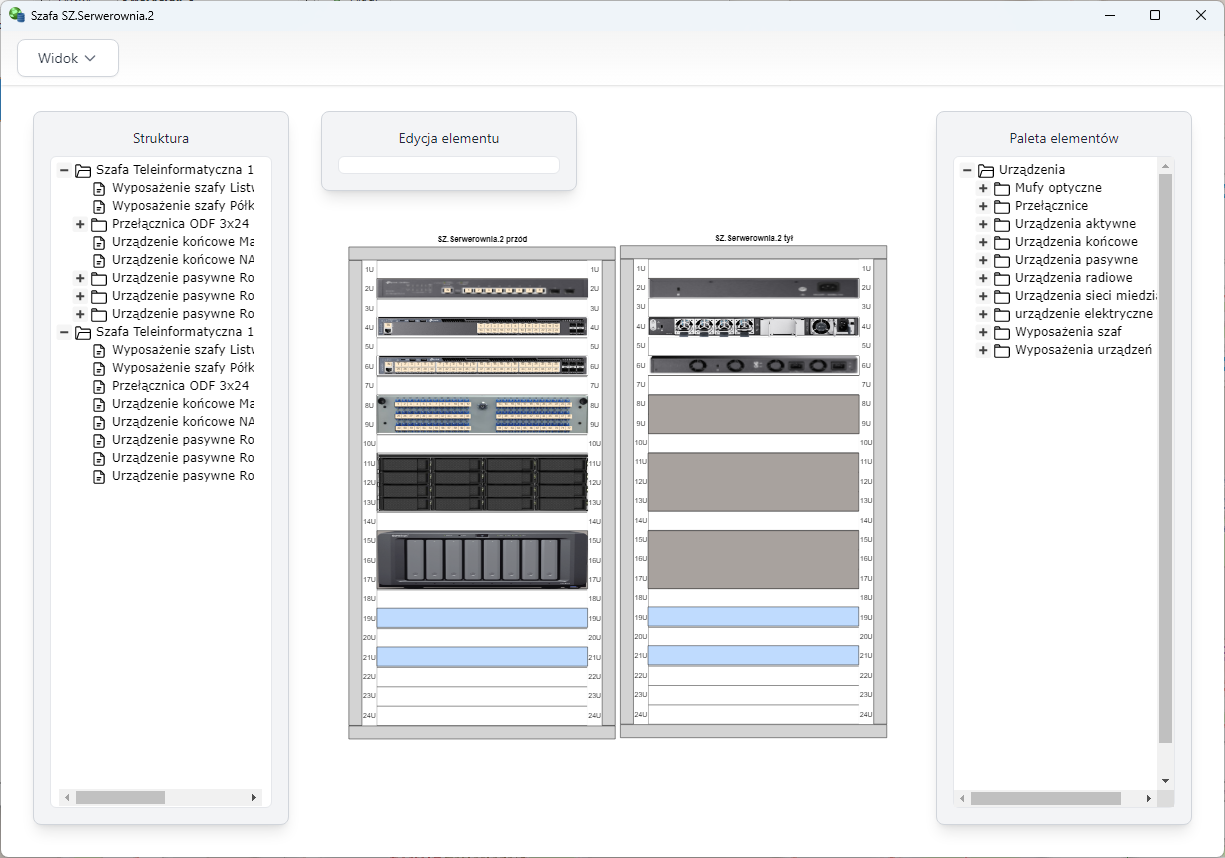Expand the Przełącznica ODF 3x24 folder node
This screenshot has width=1225, height=858.
coord(80,224)
